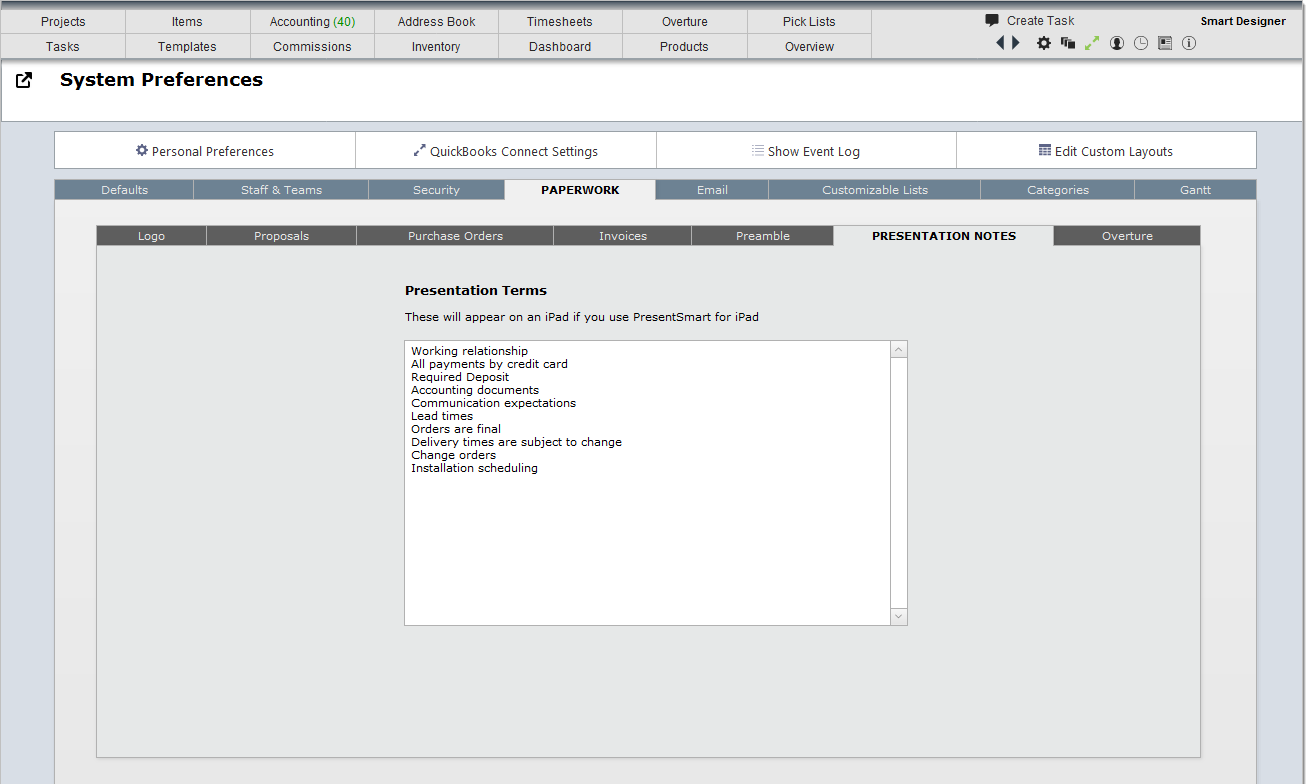
Task: Switch to the Categories tab
Action: (1058, 190)
